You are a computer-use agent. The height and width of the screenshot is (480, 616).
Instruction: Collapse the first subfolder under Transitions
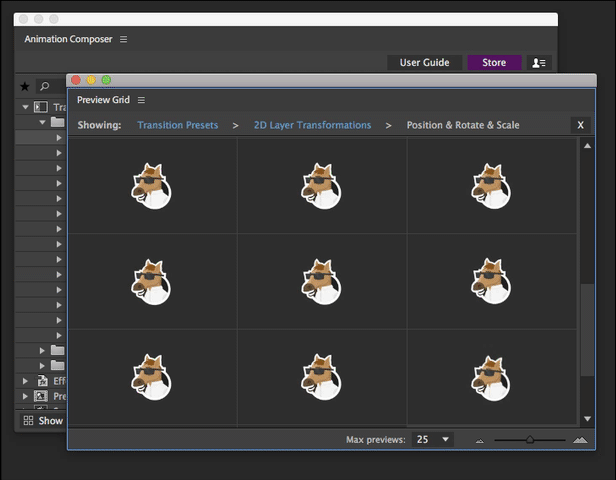coord(42,122)
